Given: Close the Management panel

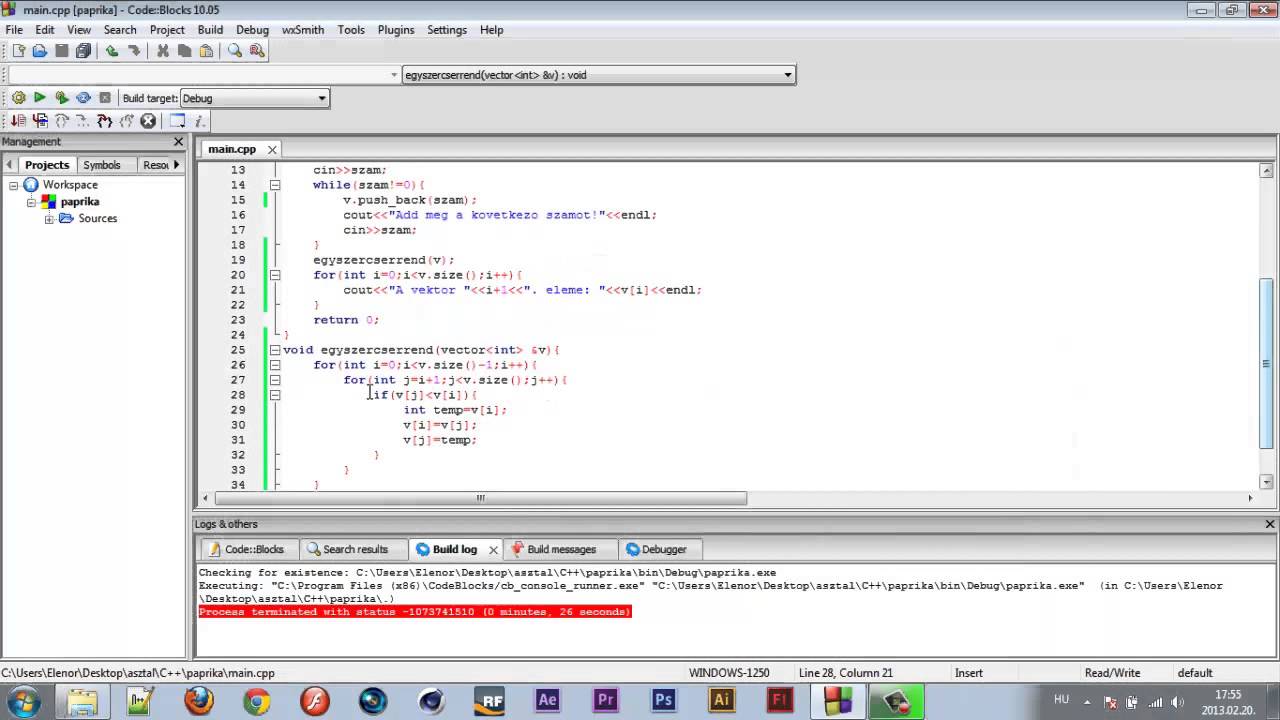Looking at the screenshot, I should [x=179, y=142].
